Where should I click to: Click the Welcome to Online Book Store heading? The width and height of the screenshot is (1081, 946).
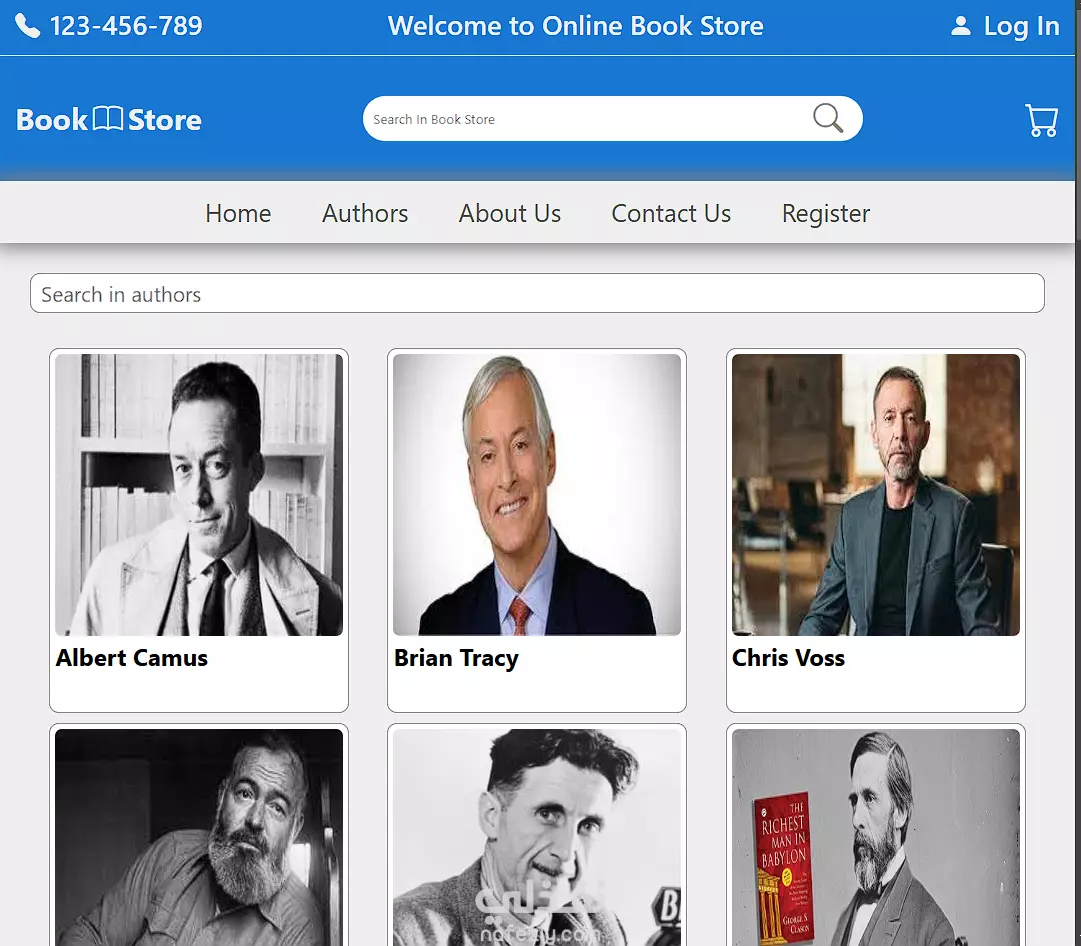(576, 26)
